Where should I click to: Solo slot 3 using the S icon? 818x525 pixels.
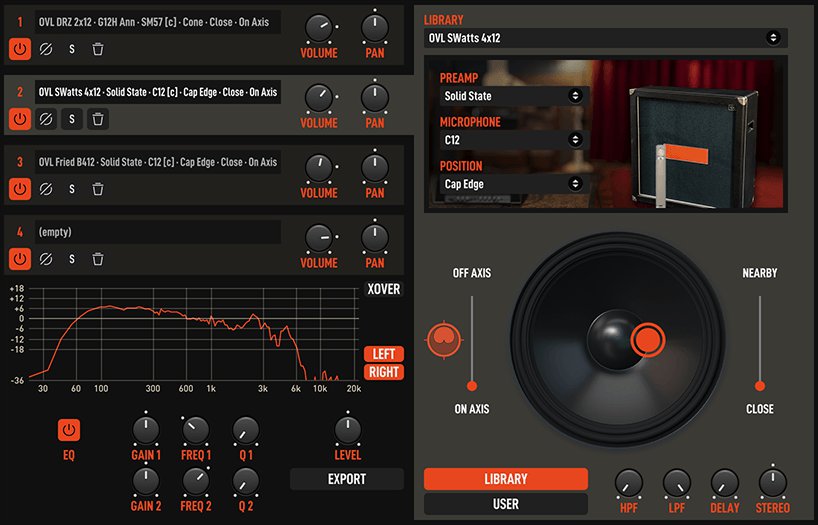click(x=71, y=189)
